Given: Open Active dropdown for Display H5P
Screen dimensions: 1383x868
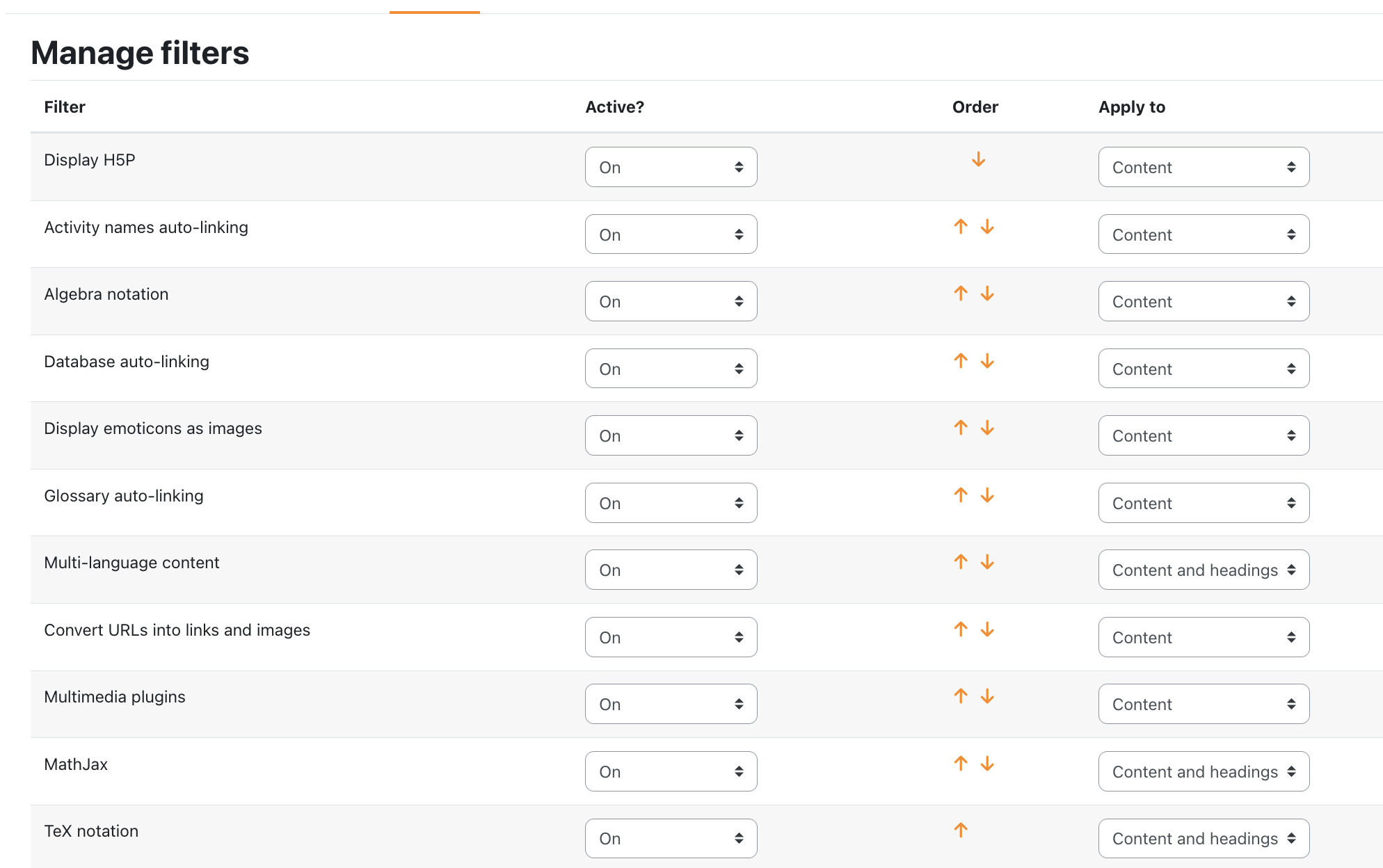Looking at the screenshot, I should point(671,167).
